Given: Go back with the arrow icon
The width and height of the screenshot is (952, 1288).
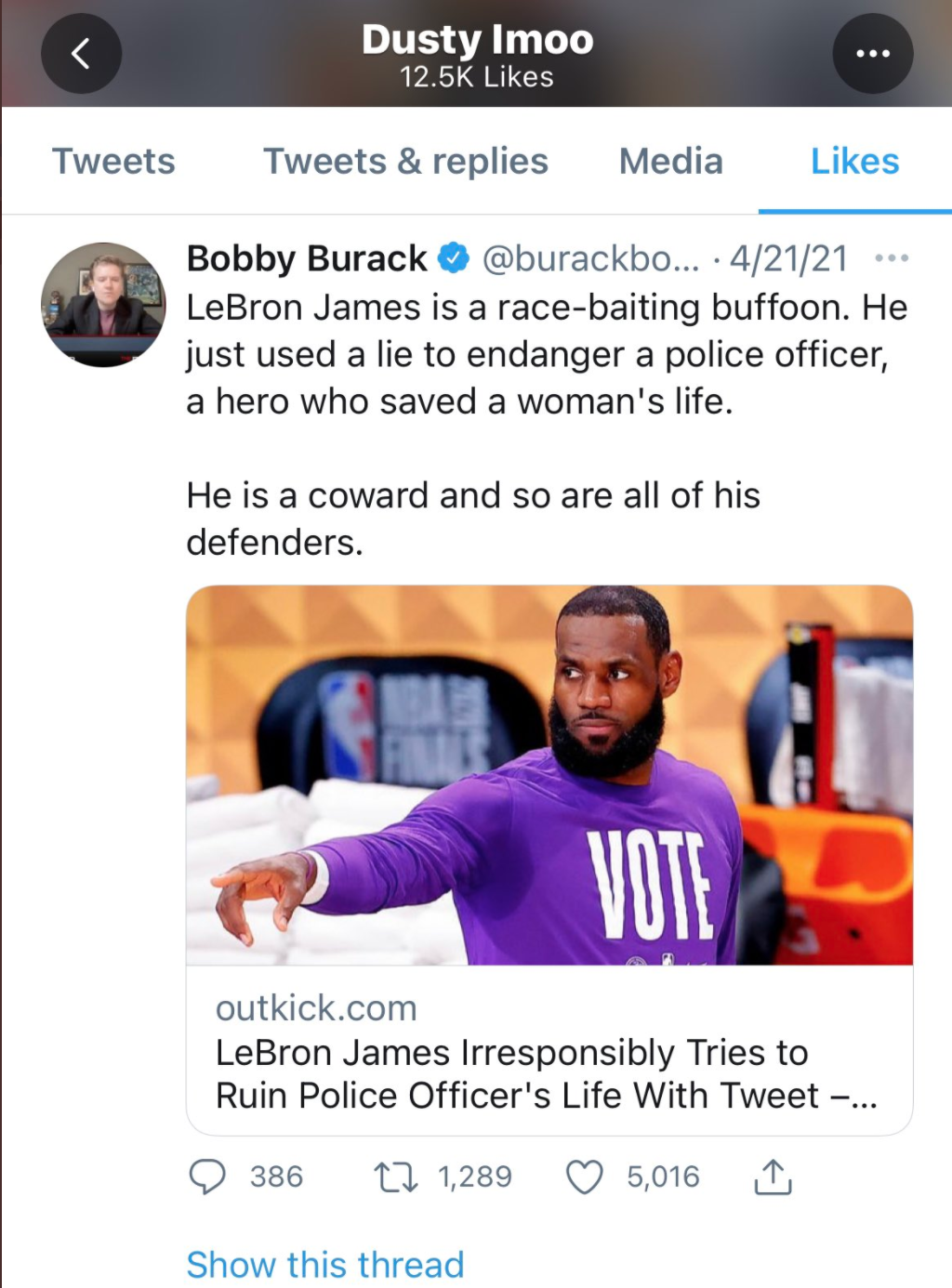Looking at the screenshot, I should pos(81,53).
